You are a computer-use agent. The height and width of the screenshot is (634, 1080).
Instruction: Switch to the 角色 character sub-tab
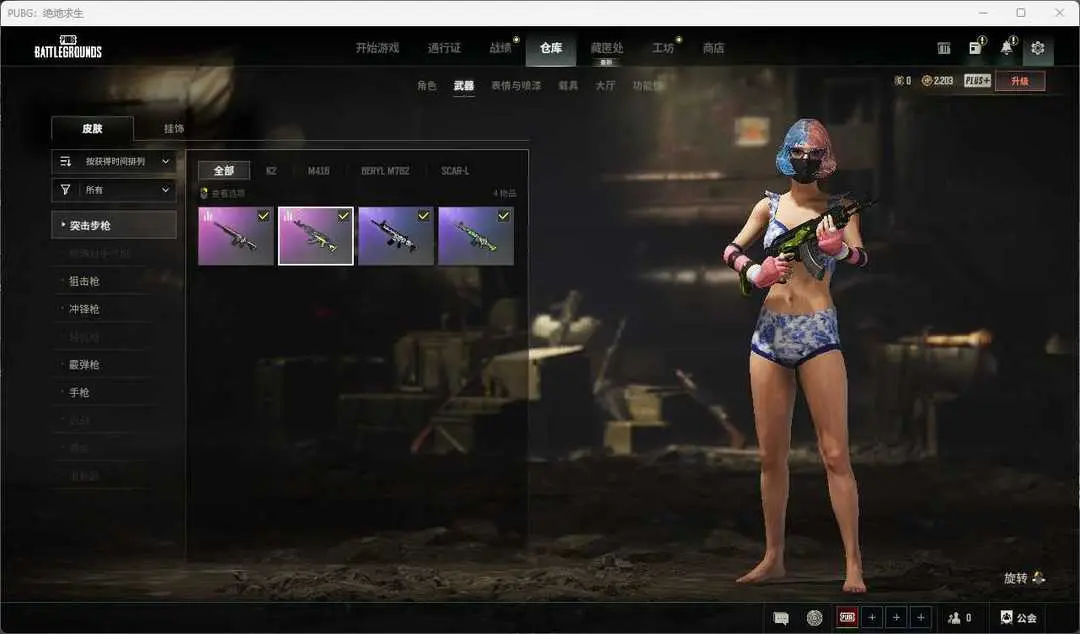tap(426, 85)
